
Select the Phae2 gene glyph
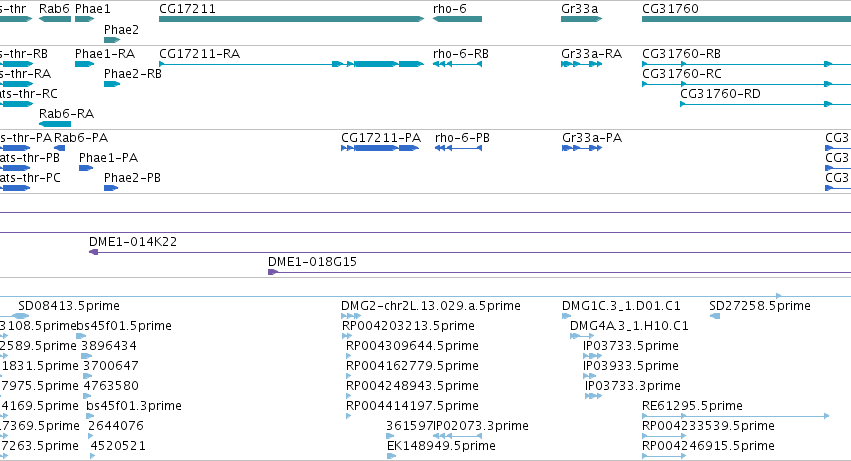tap(112, 40)
